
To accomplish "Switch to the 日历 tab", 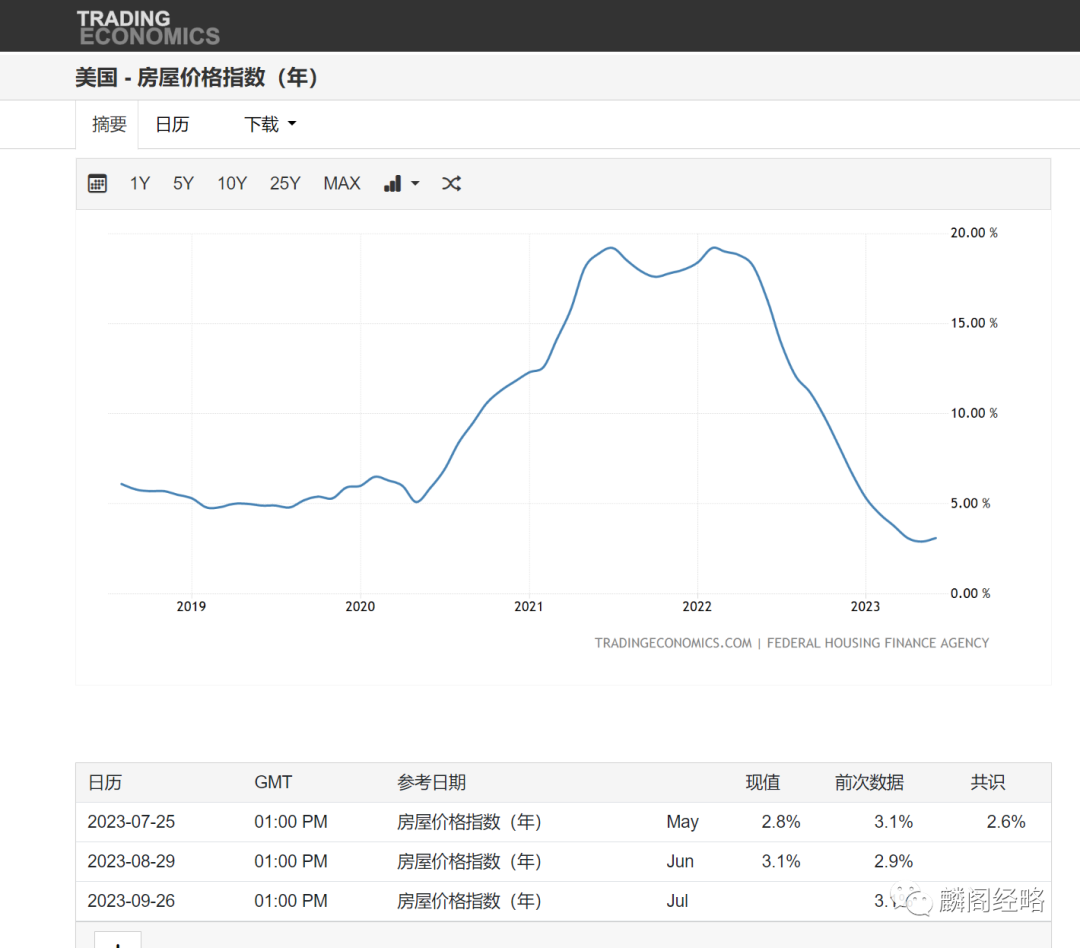I will tap(172, 124).
